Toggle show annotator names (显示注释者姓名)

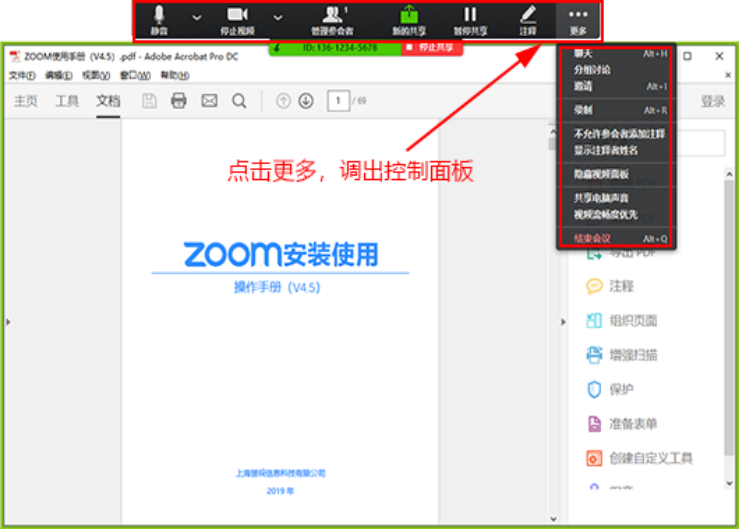click(x=615, y=150)
